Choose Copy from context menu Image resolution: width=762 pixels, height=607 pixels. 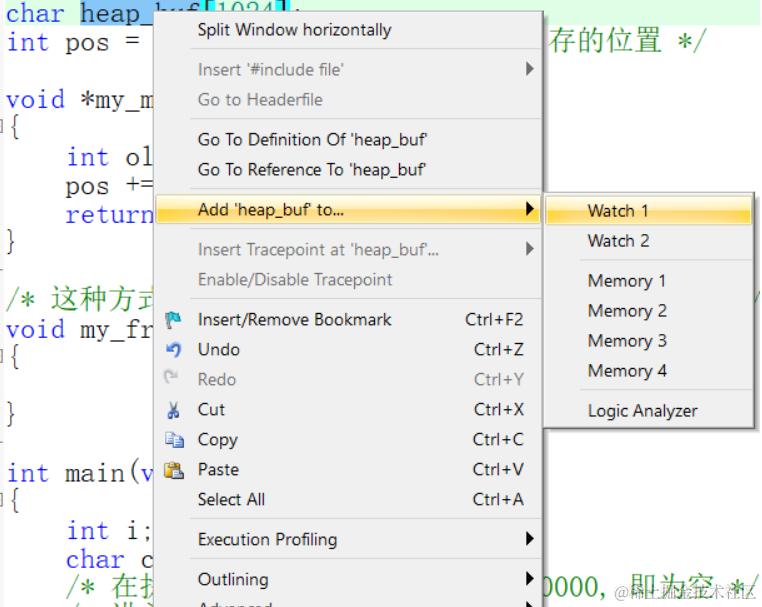point(348,440)
